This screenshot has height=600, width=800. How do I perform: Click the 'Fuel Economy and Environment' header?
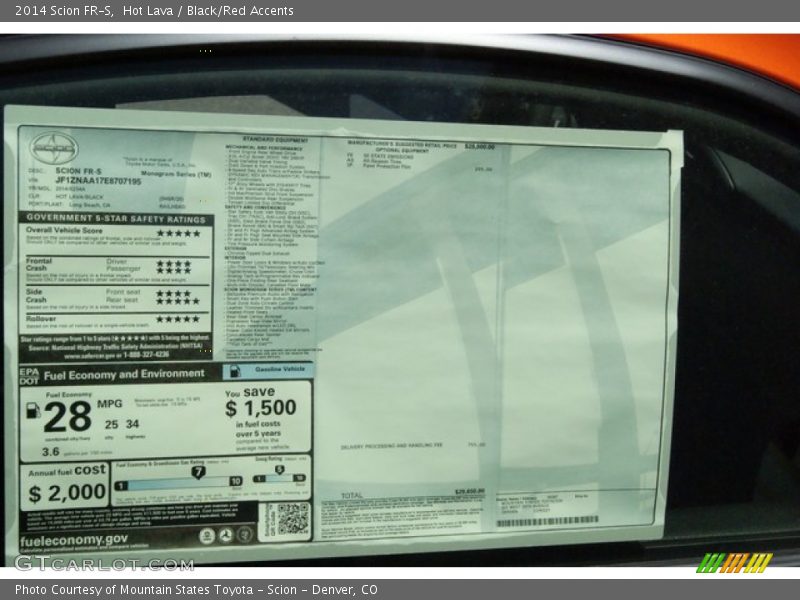tap(124, 374)
